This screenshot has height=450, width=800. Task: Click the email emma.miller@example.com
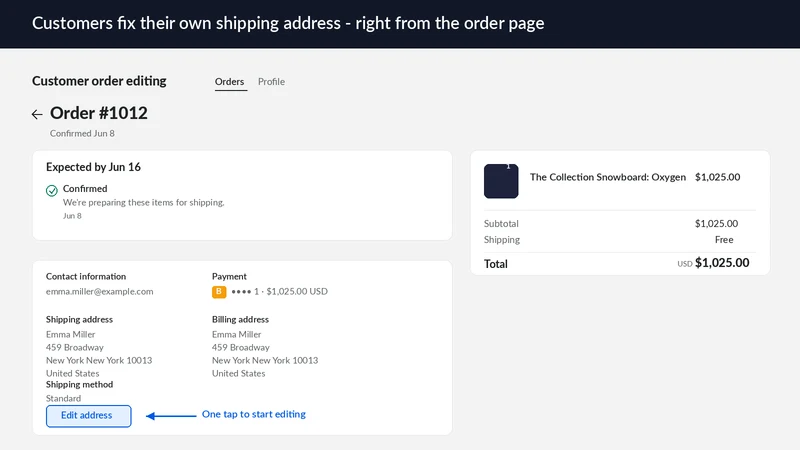click(99, 291)
